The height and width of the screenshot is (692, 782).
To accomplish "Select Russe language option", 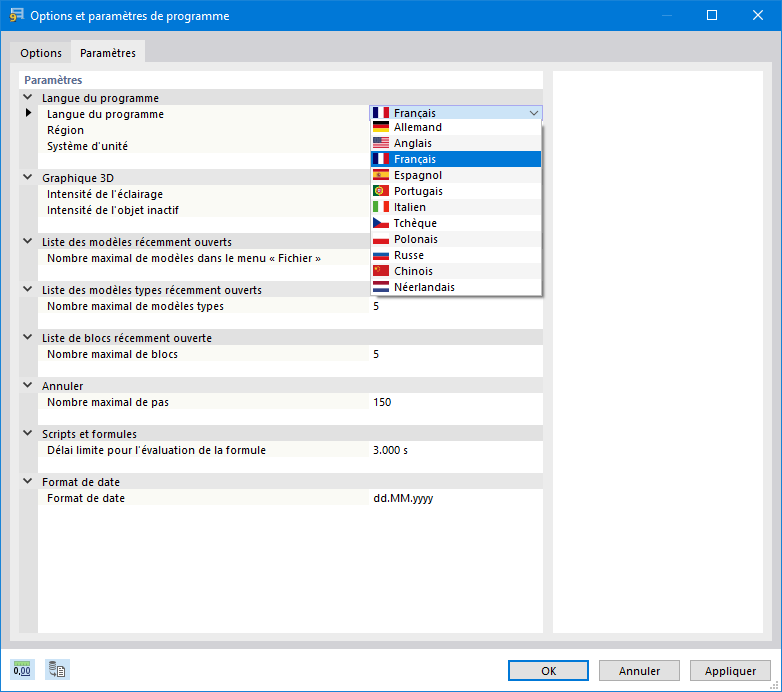I will [x=456, y=255].
